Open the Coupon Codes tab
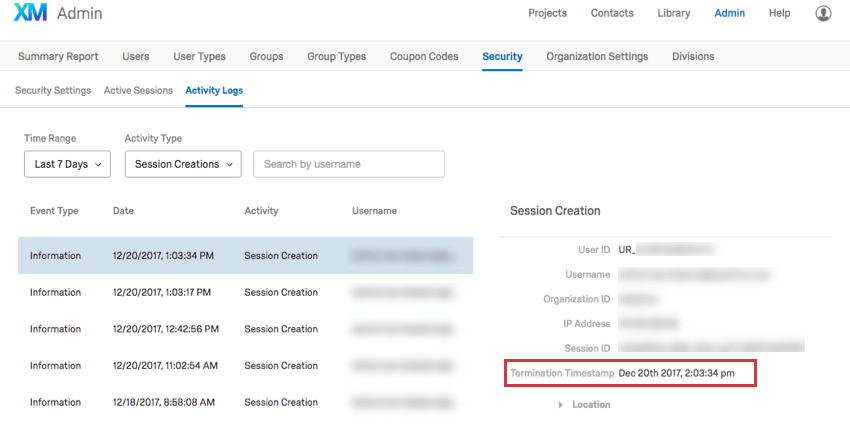This screenshot has width=850, height=425. 424,56
